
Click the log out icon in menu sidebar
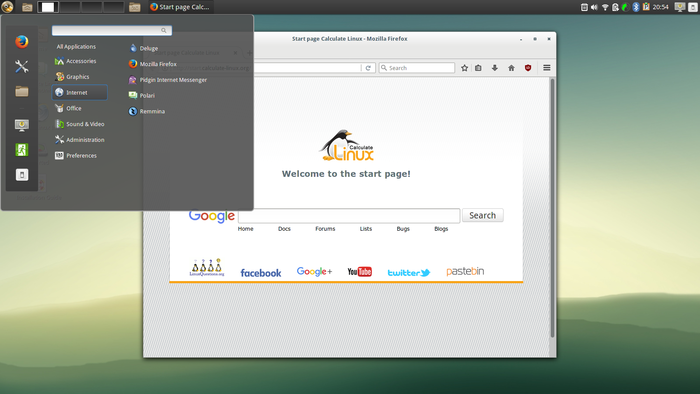coord(21,149)
